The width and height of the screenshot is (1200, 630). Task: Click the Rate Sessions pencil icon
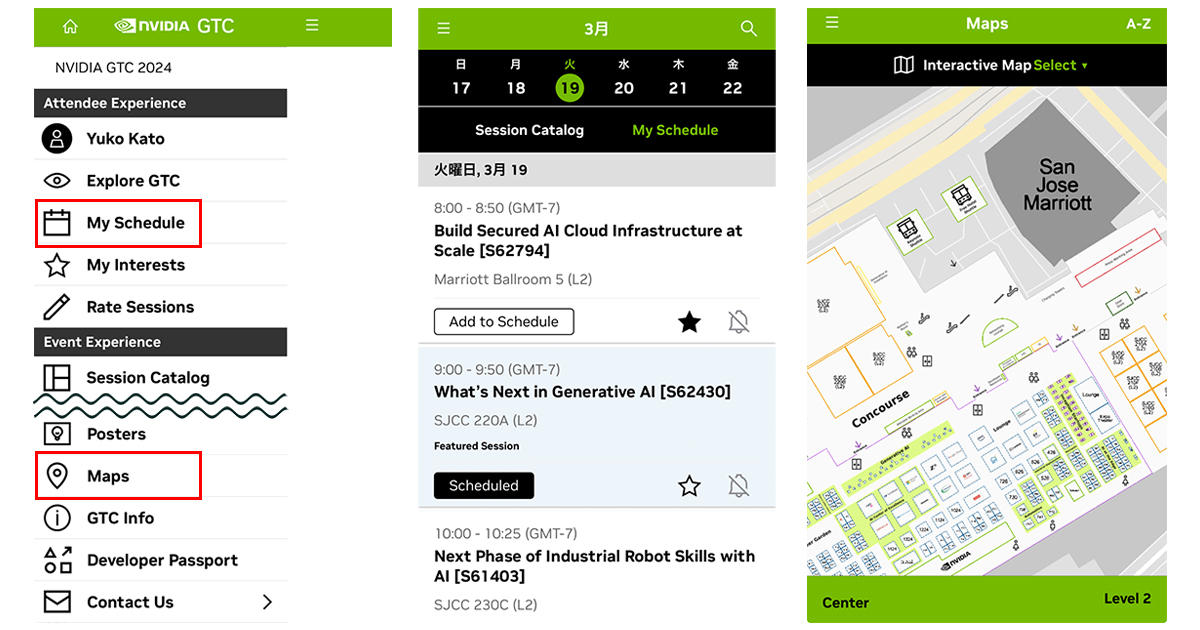click(x=57, y=307)
